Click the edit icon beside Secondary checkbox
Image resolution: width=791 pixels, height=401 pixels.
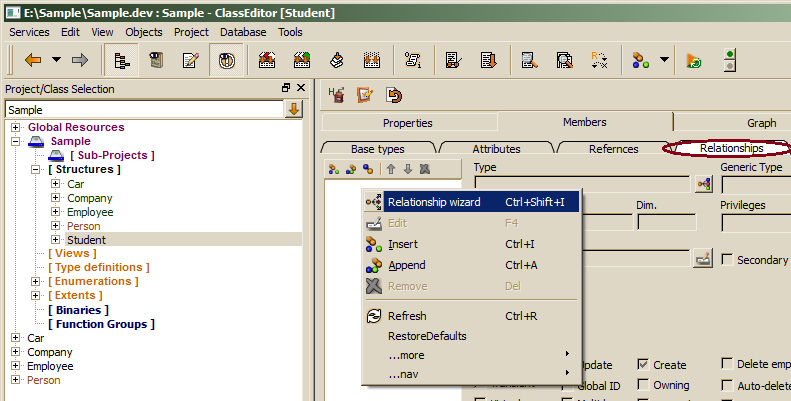point(703,259)
